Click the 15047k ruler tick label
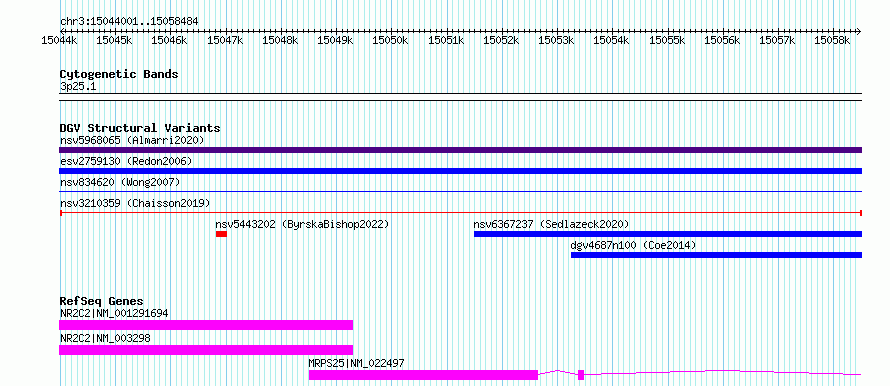 coord(225,40)
